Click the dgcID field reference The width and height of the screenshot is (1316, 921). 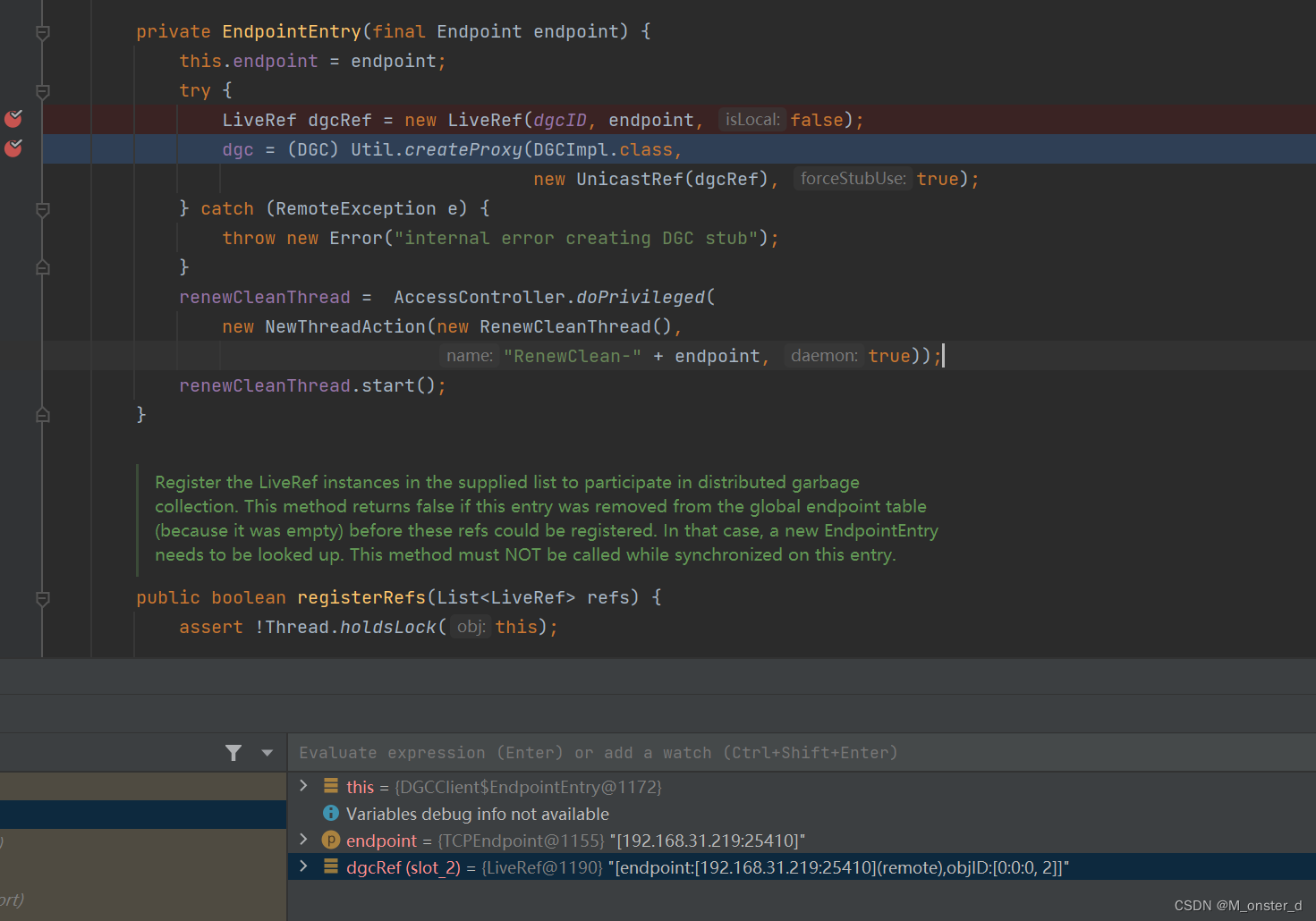(560, 120)
